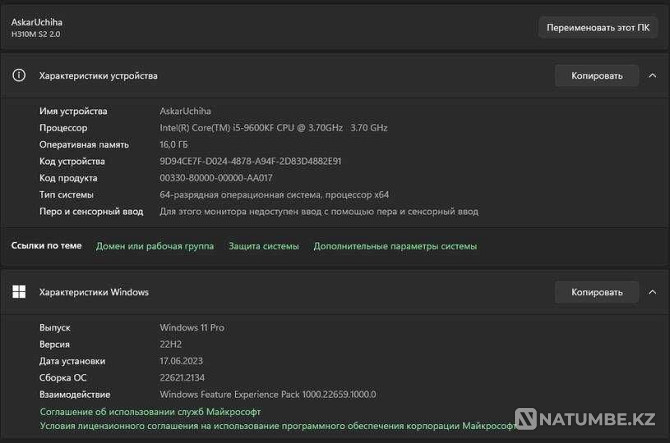Click the Код продукта label
This screenshot has width=670, height=443.
click(x=68, y=178)
